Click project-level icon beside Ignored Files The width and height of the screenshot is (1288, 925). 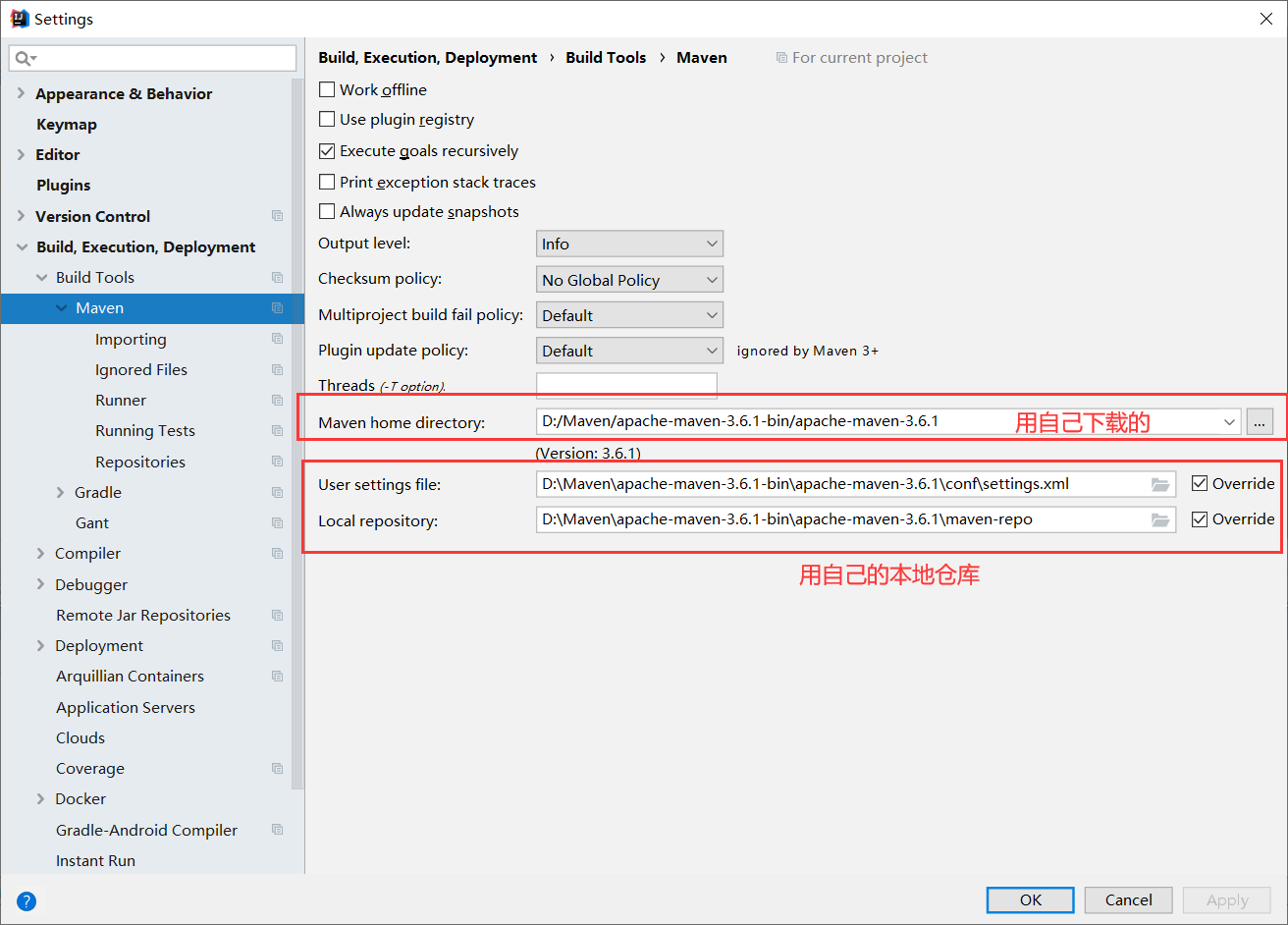pos(278,370)
